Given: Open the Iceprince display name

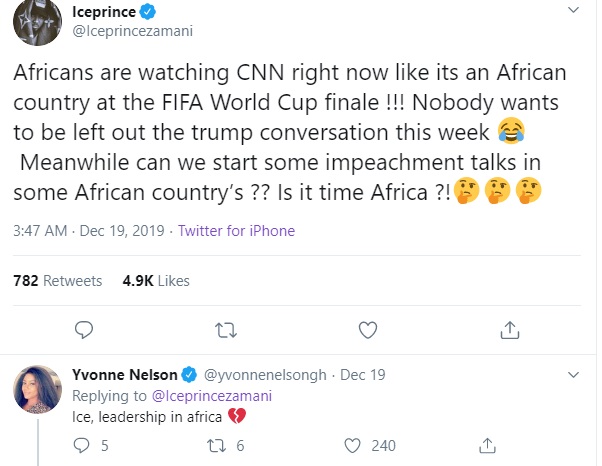Looking at the screenshot, I should click(108, 13).
